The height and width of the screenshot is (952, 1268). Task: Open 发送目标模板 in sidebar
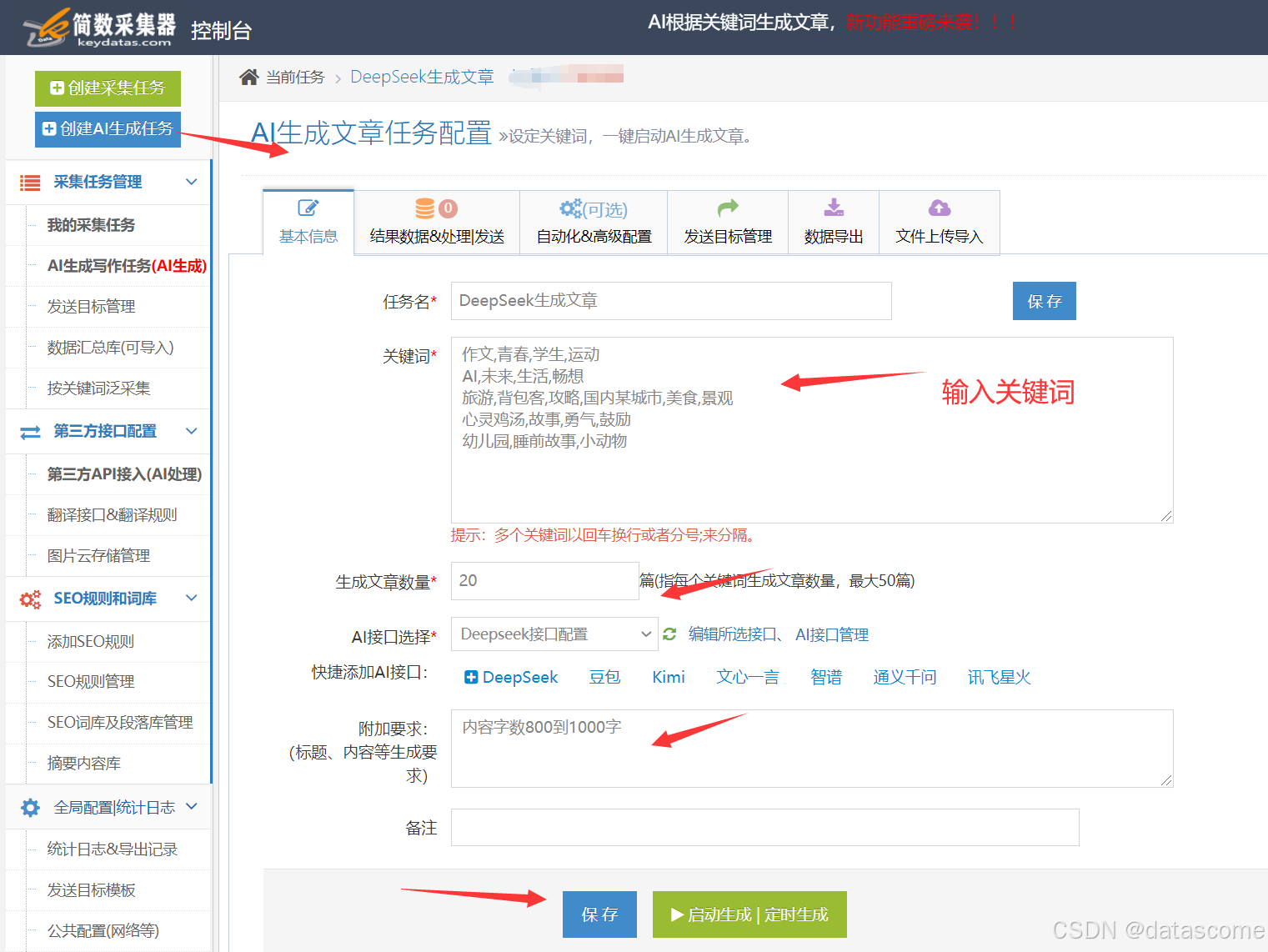[91, 890]
